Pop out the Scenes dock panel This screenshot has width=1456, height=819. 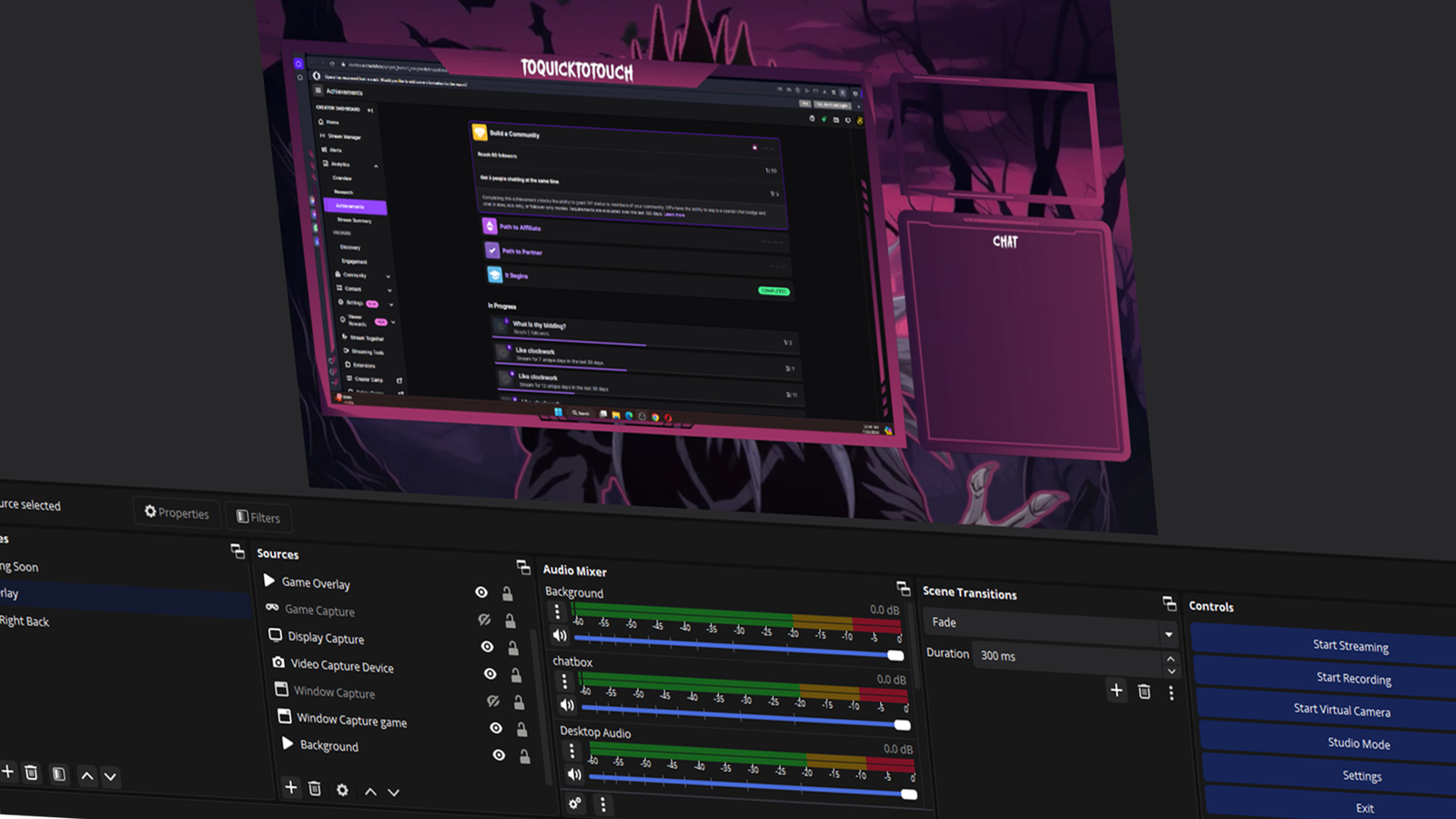pyautogui.click(x=238, y=551)
